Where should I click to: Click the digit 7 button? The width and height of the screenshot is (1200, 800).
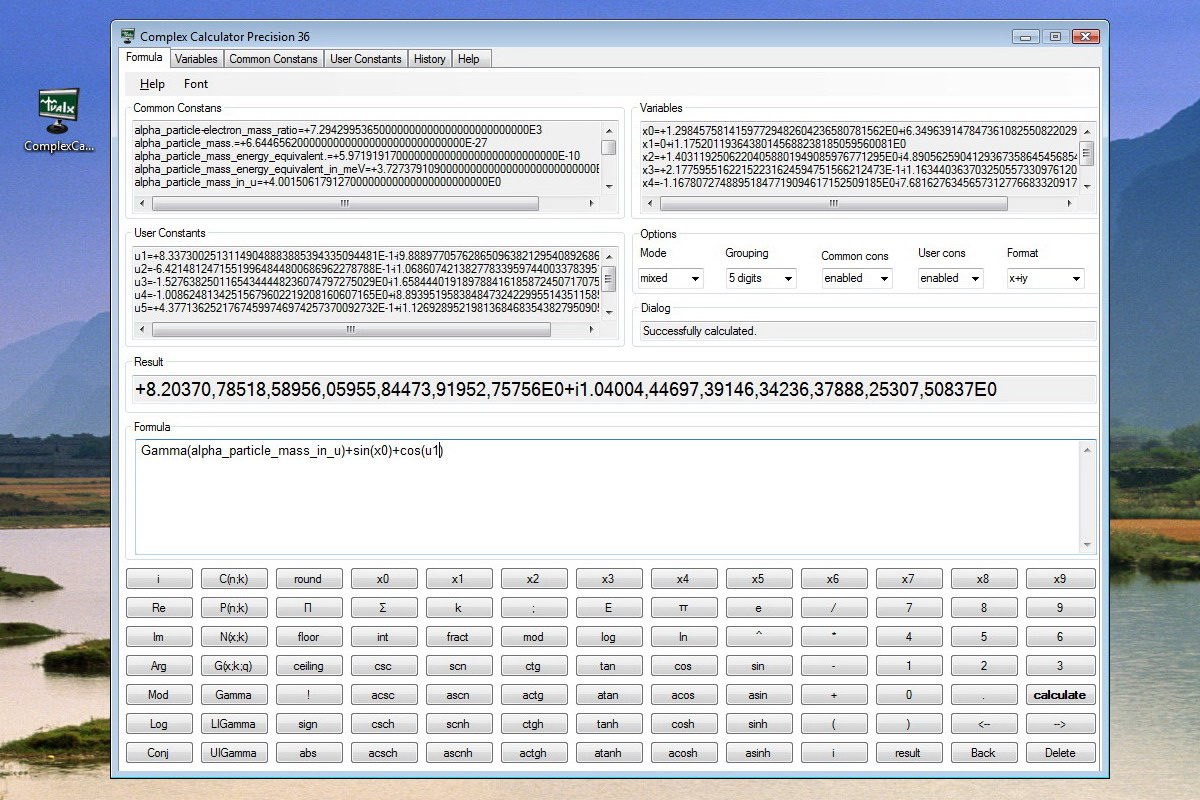[908, 608]
